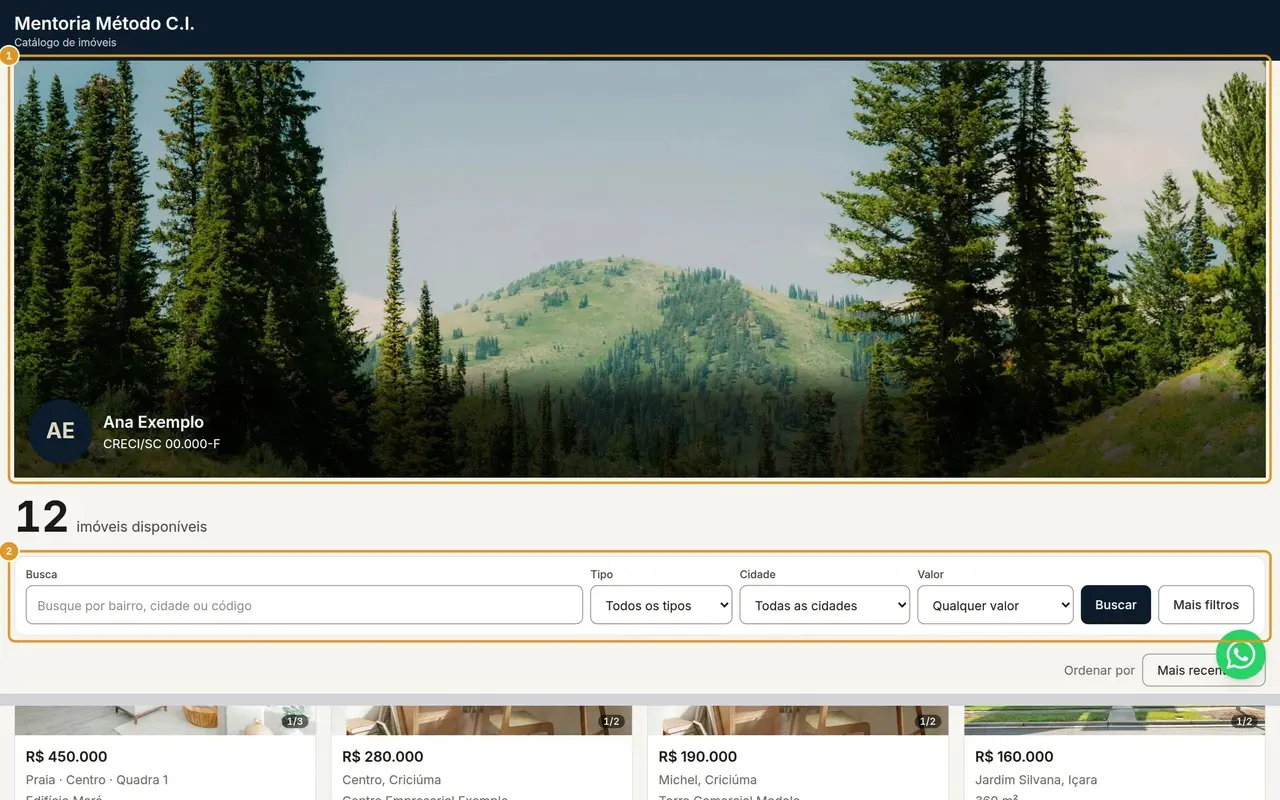Screen dimensions: 1280x800
Task: Click the Ordenar por label
Action: [x=1099, y=671]
